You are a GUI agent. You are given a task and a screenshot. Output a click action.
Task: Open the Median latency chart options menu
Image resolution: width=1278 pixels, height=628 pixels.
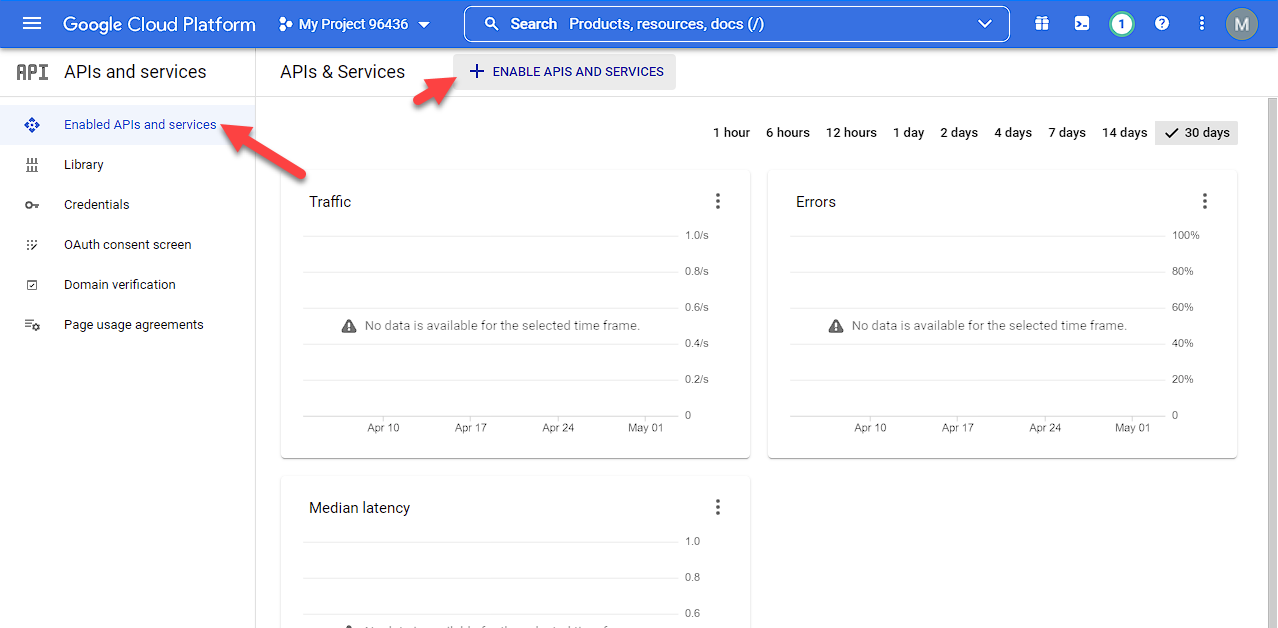[x=718, y=507]
